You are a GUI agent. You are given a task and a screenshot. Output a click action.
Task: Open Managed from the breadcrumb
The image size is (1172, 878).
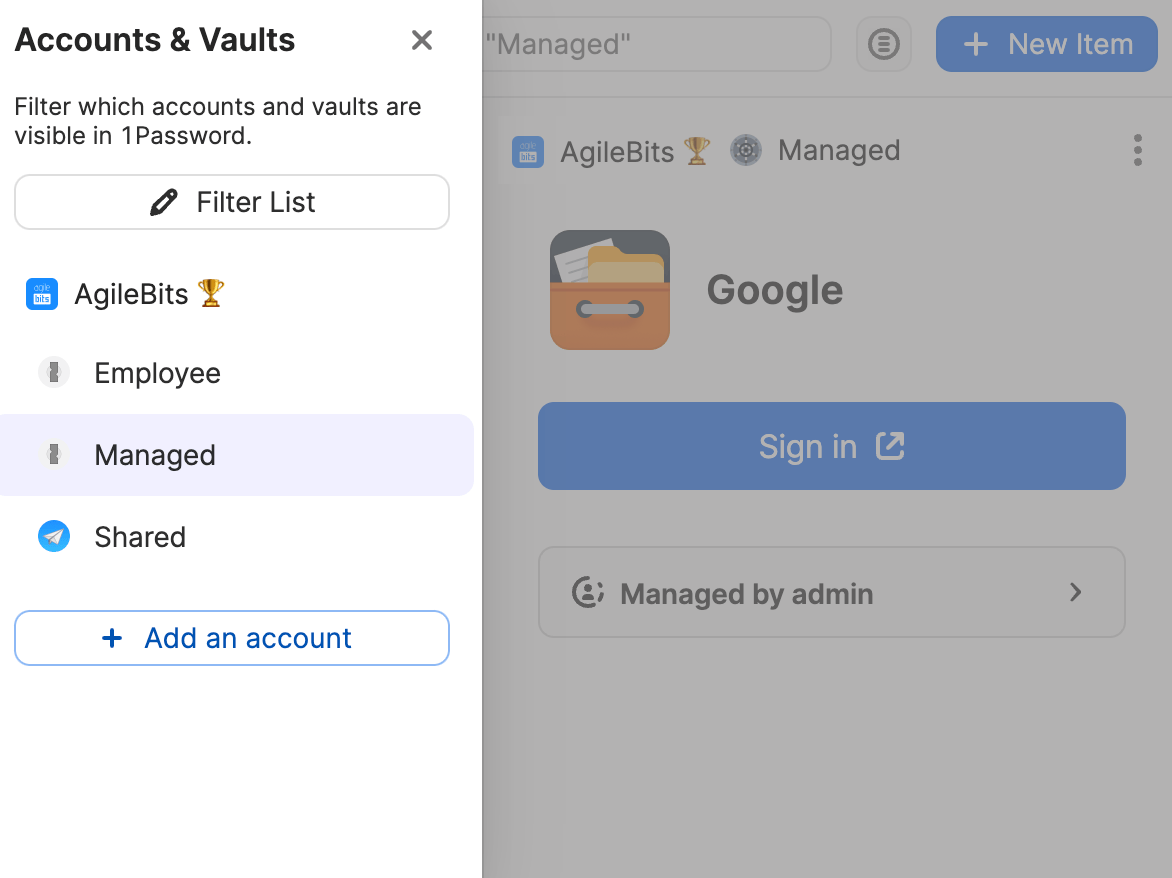839,150
